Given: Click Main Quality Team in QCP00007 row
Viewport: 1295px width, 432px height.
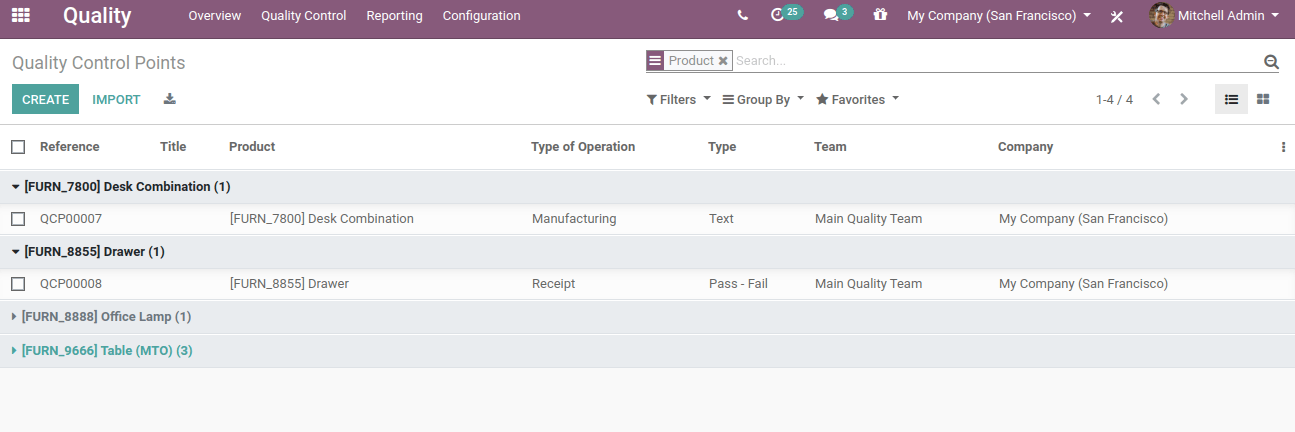Looking at the screenshot, I should [x=868, y=219].
